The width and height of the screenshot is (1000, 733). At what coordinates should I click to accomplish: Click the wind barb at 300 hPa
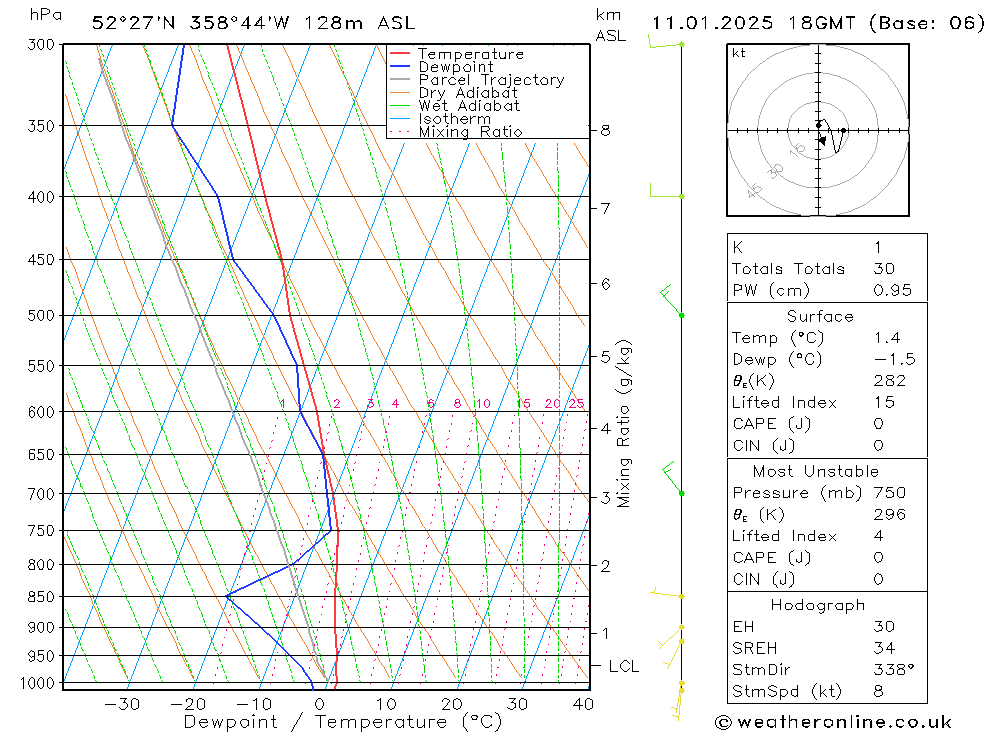pos(665,43)
